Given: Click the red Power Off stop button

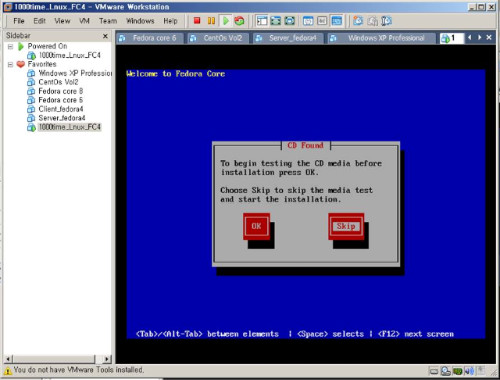Looking at the screenshot, I should pos(197,21).
